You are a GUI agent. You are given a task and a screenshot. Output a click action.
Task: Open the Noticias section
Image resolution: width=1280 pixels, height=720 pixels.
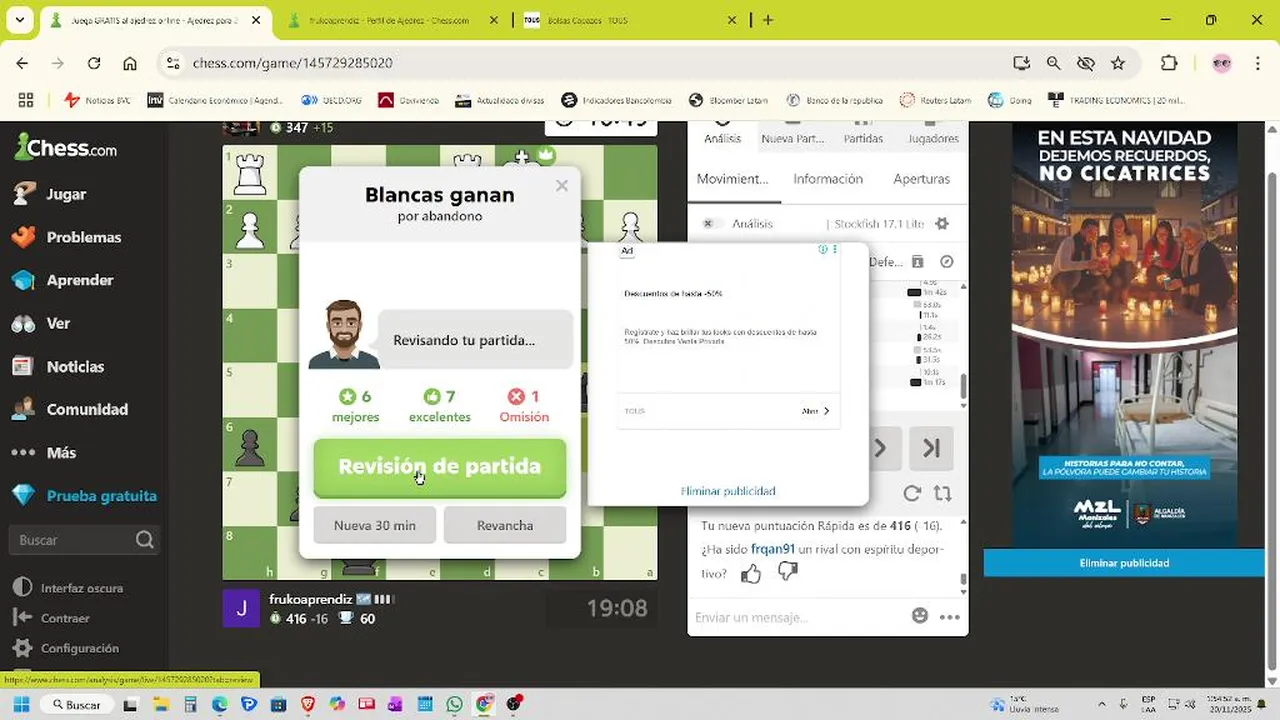(x=75, y=366)
